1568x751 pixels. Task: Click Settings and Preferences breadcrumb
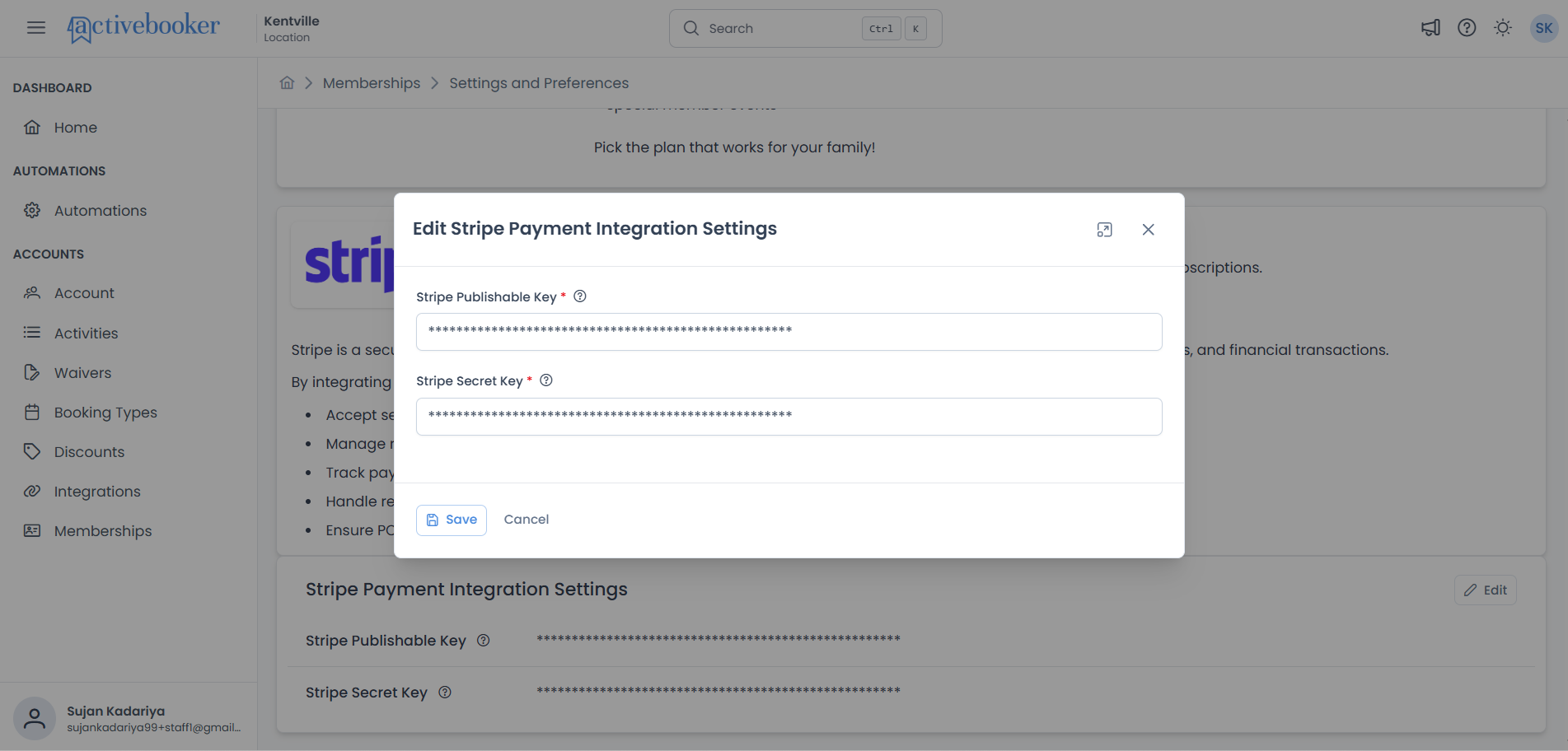(539, 83)
